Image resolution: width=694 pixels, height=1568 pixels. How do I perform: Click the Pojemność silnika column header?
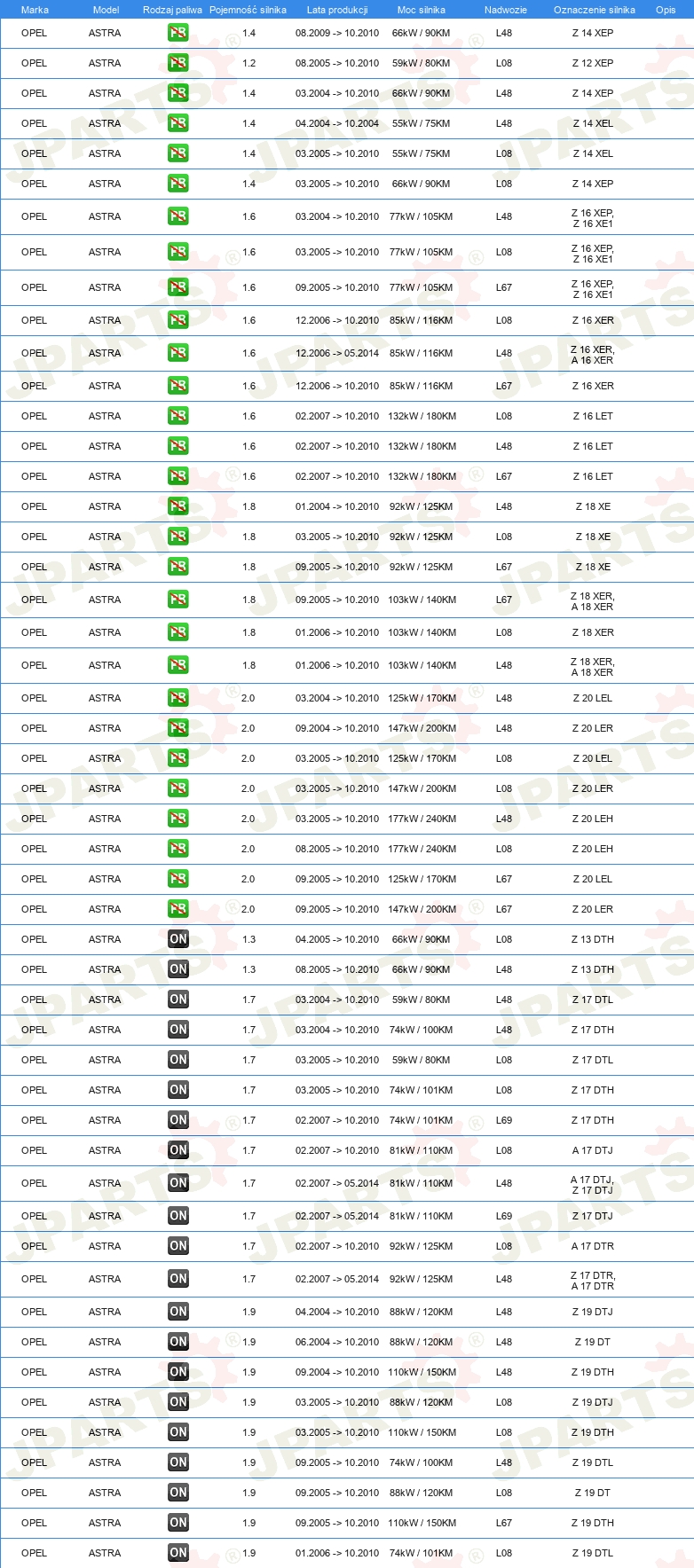coord(248,10)
